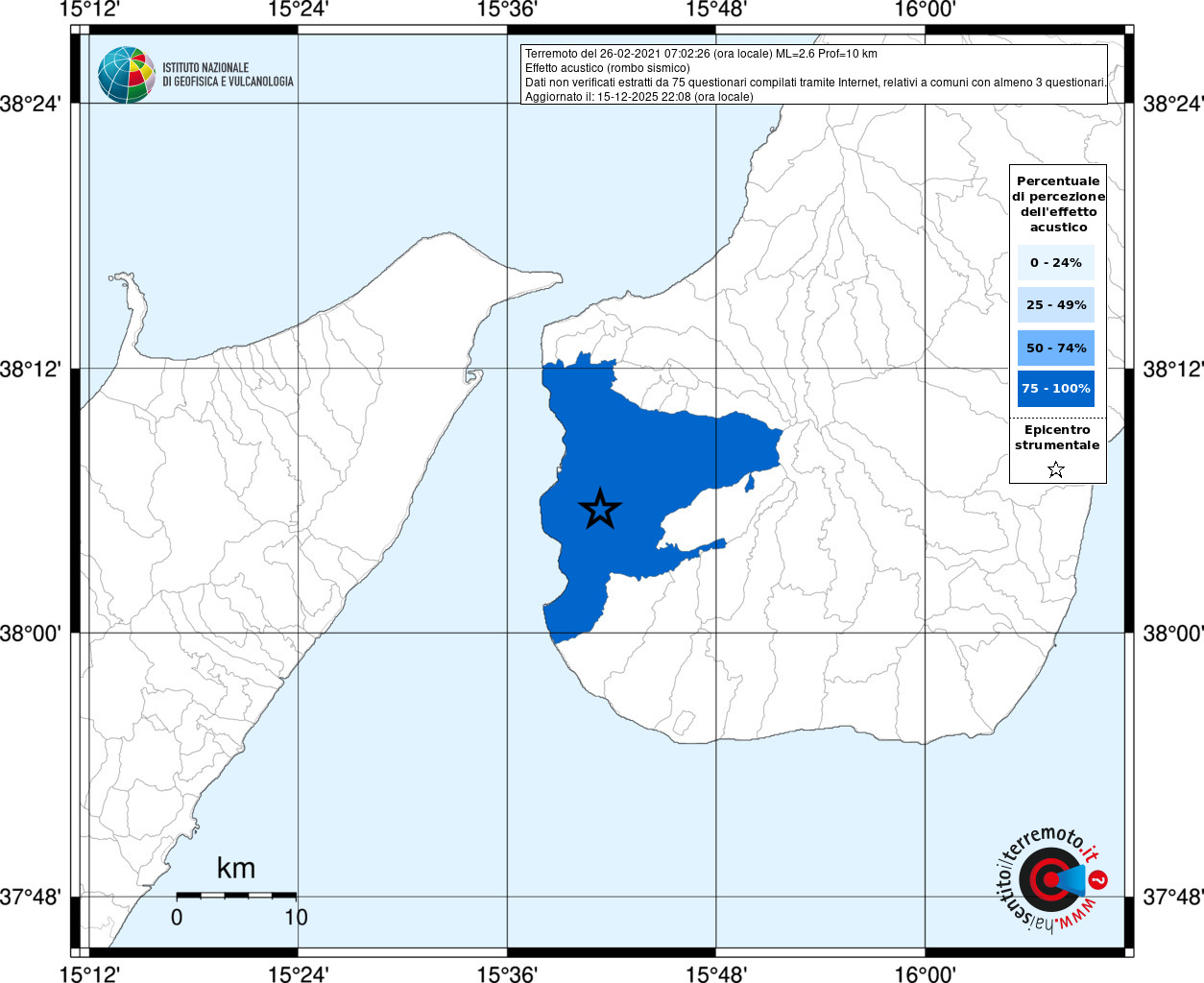
Task: Click the top axis label 15°12'
Action: pyautogui.click(x=89, y=10)
